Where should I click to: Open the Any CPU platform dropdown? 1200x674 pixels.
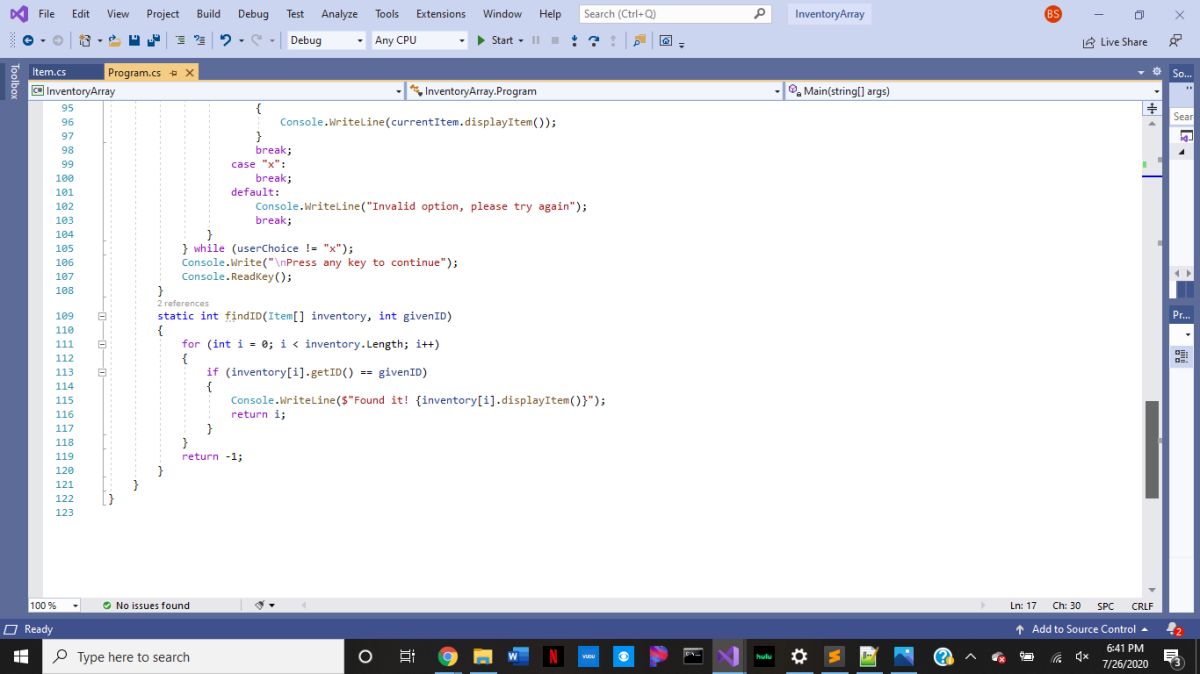pos(418,41)
